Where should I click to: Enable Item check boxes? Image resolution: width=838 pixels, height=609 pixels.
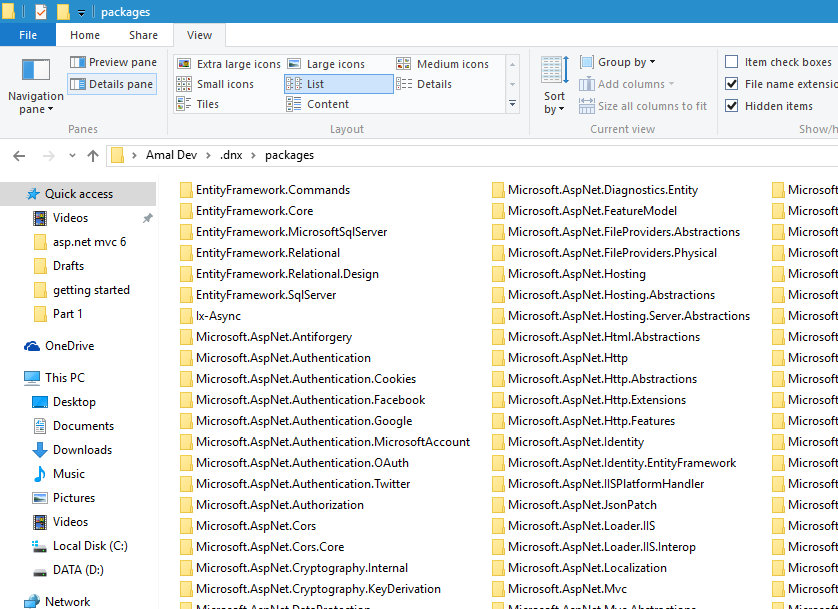[x=732, y=62]
